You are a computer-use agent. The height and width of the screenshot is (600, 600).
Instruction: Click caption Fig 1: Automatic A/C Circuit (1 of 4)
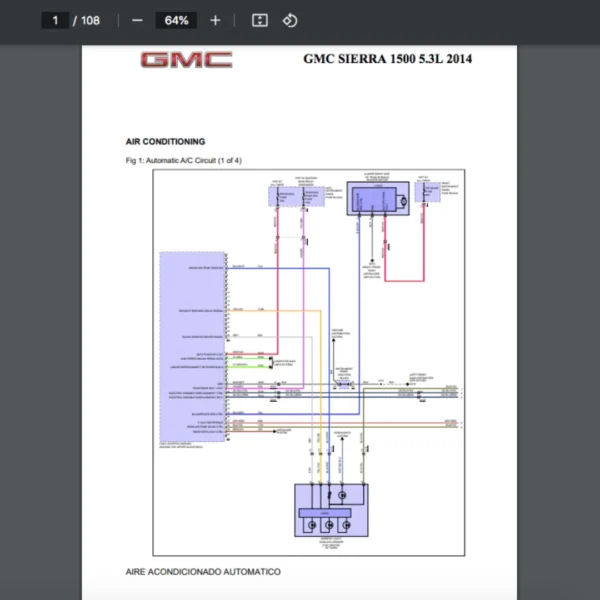tap(184, 160)
